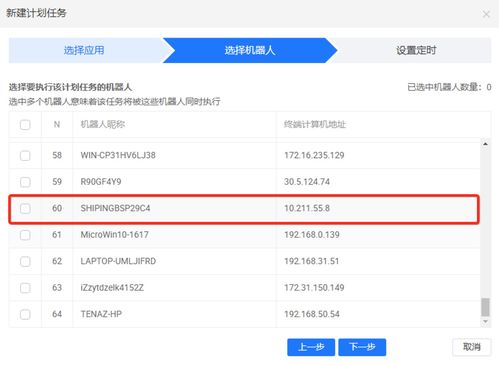
Task: Click robot name TENAZ-HP
Action: [101, 314]
